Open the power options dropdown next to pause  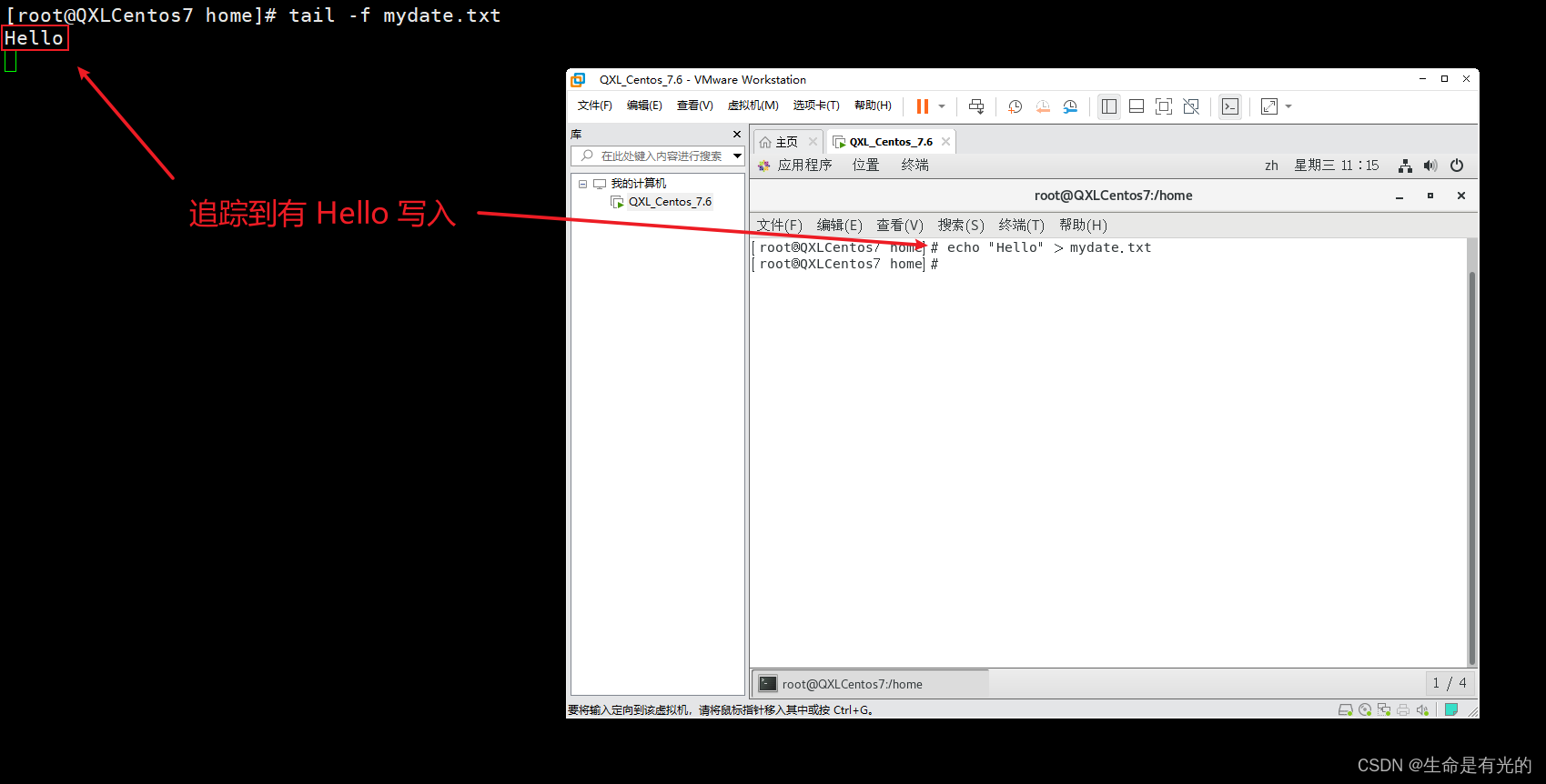[x=942, y=106]
